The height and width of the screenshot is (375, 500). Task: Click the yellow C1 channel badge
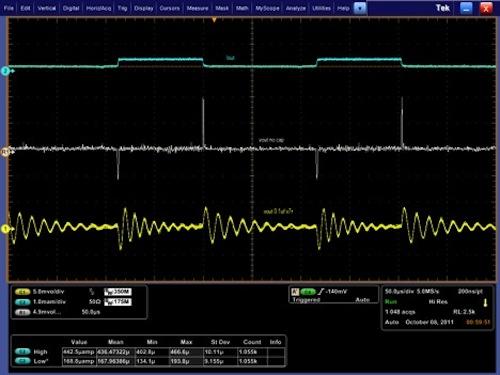click(22, 292)
